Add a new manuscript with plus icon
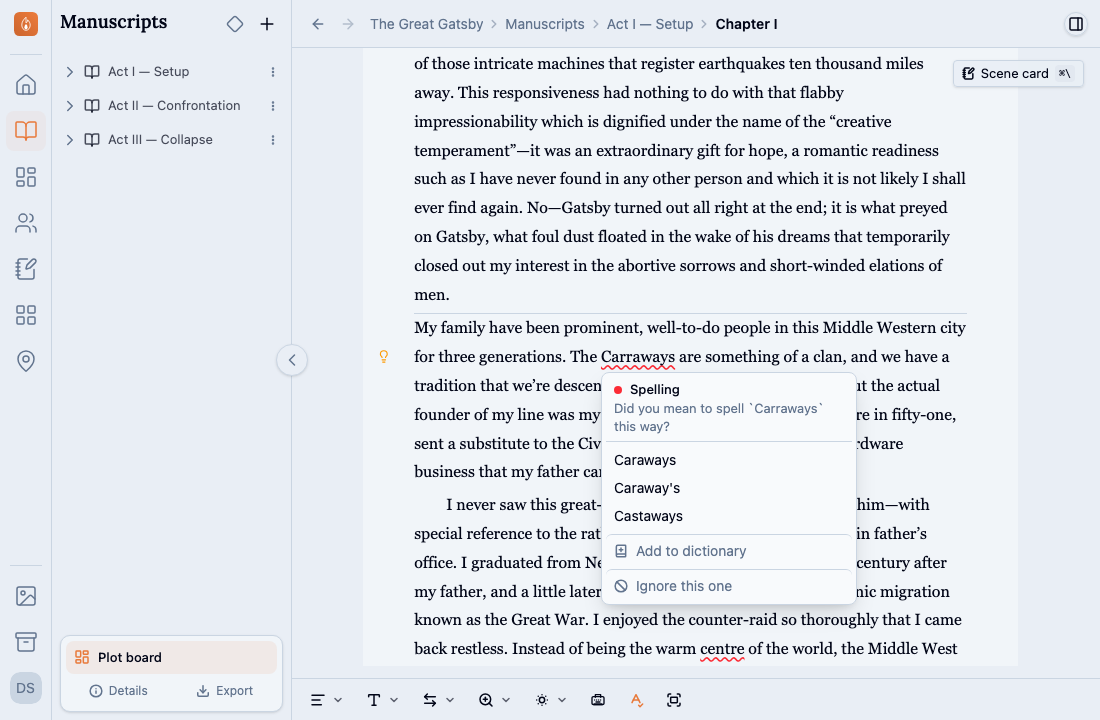 tap(267, 24)
